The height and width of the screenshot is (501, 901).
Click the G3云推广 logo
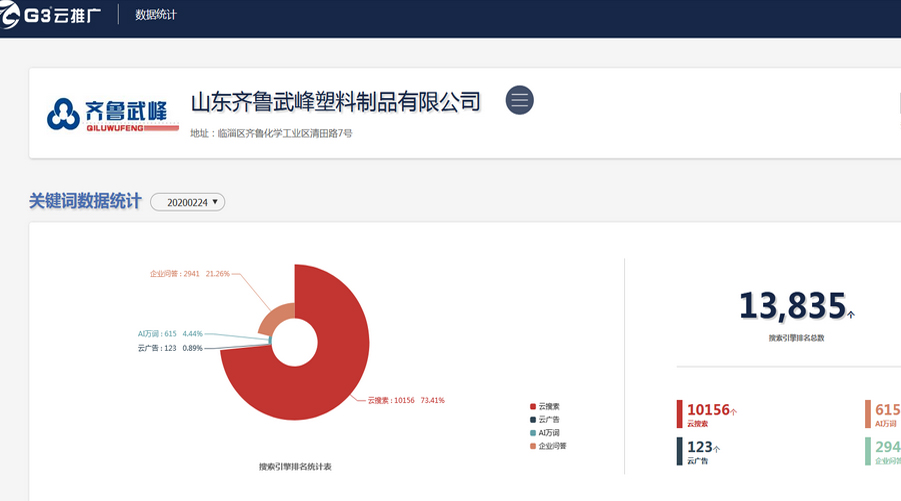51,14
